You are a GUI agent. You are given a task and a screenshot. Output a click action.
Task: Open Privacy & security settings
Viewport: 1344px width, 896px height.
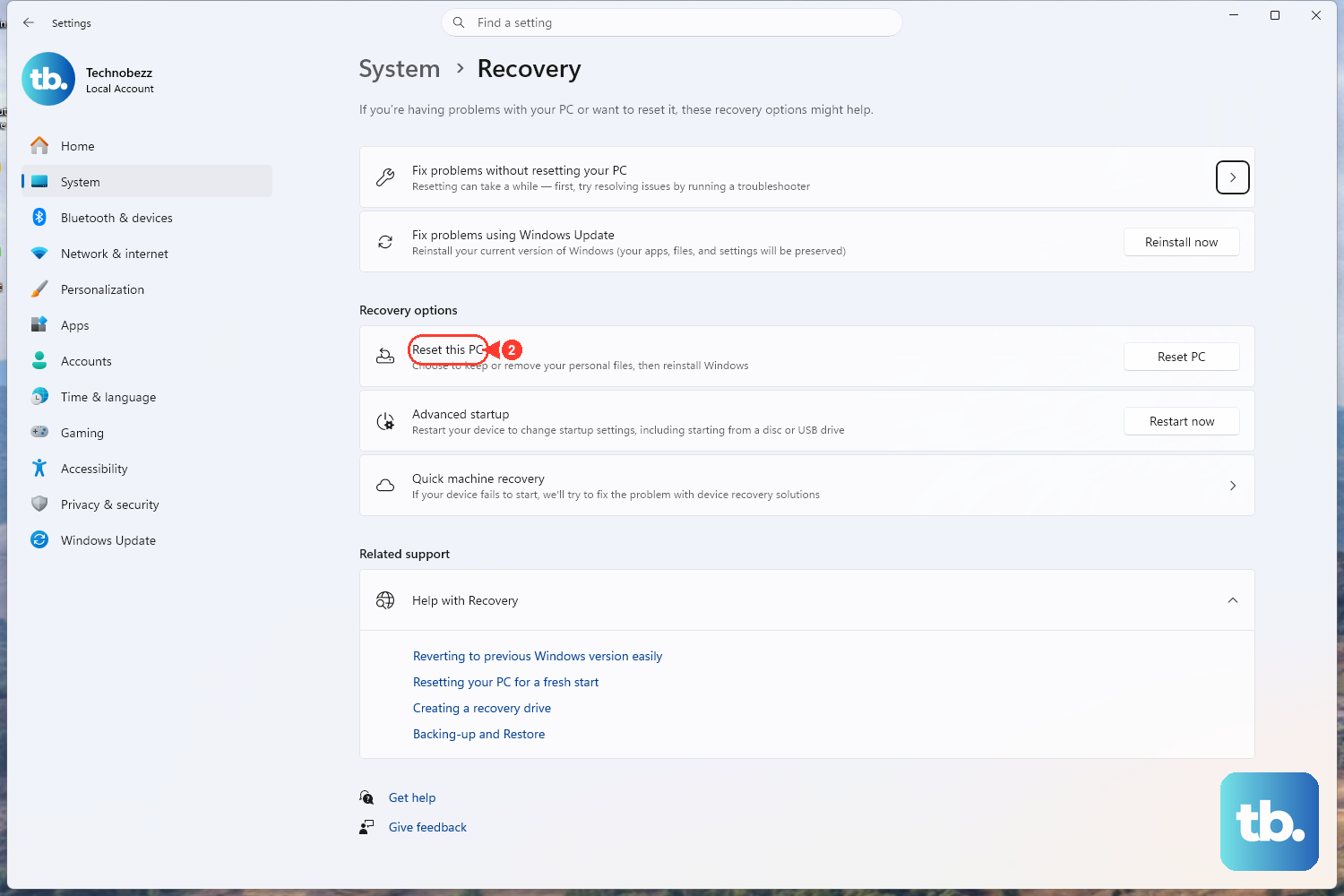pos(147,504)
